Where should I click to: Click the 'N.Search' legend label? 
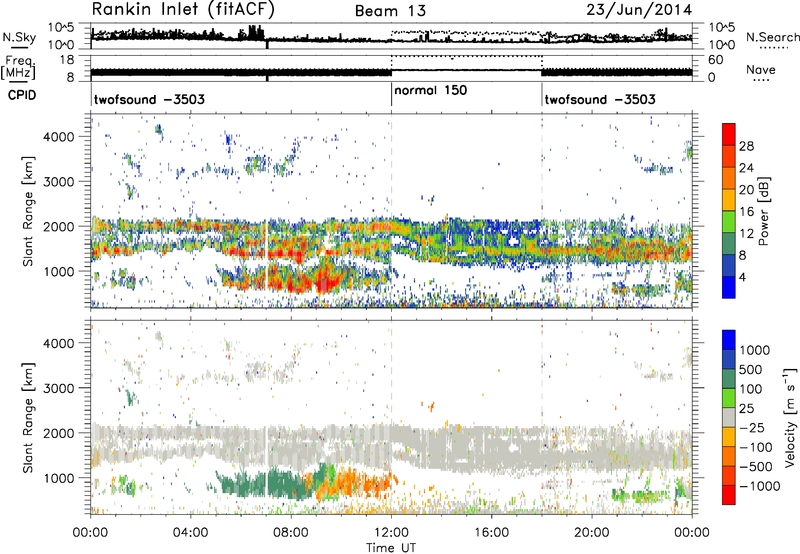click(772, 37)
